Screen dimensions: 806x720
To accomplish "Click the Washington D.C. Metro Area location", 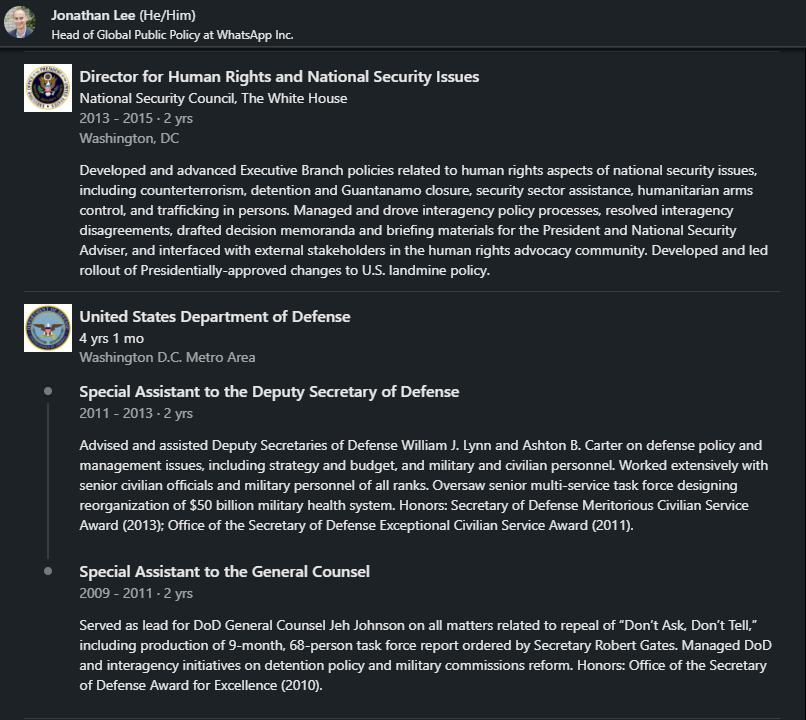I will click(167, 357).
